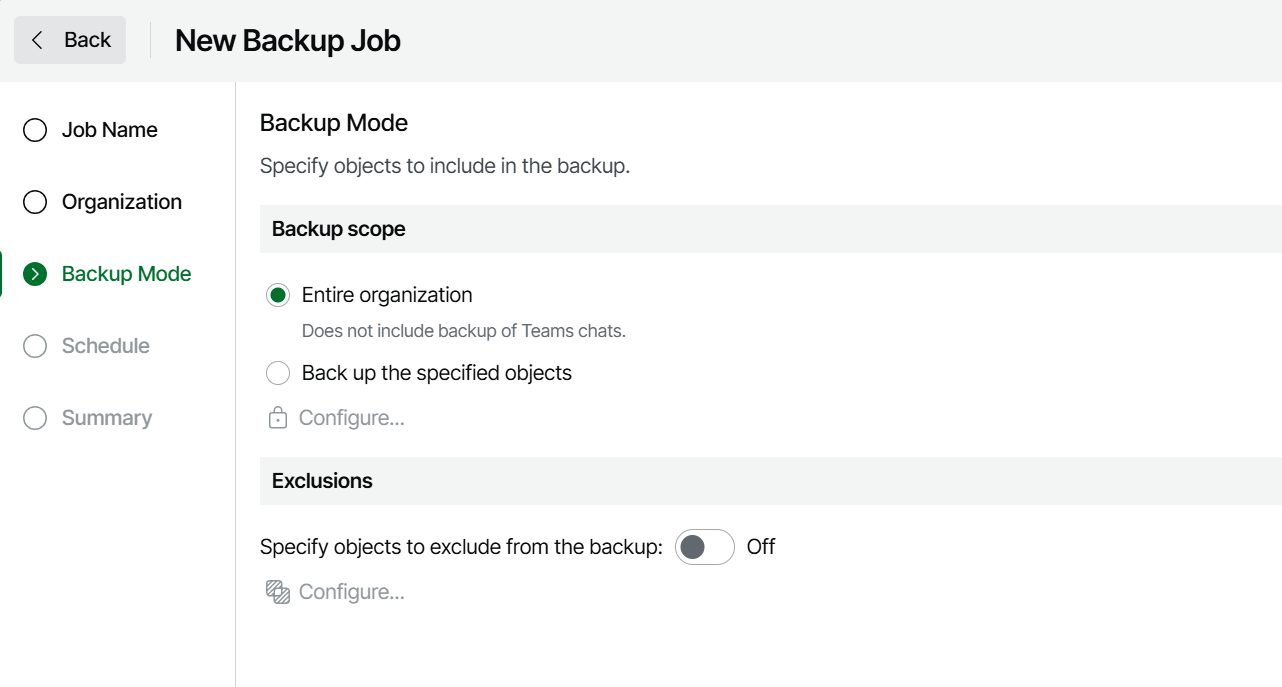
Task: Click the Schedule step circle icon
Action: (x=35, y=346)
